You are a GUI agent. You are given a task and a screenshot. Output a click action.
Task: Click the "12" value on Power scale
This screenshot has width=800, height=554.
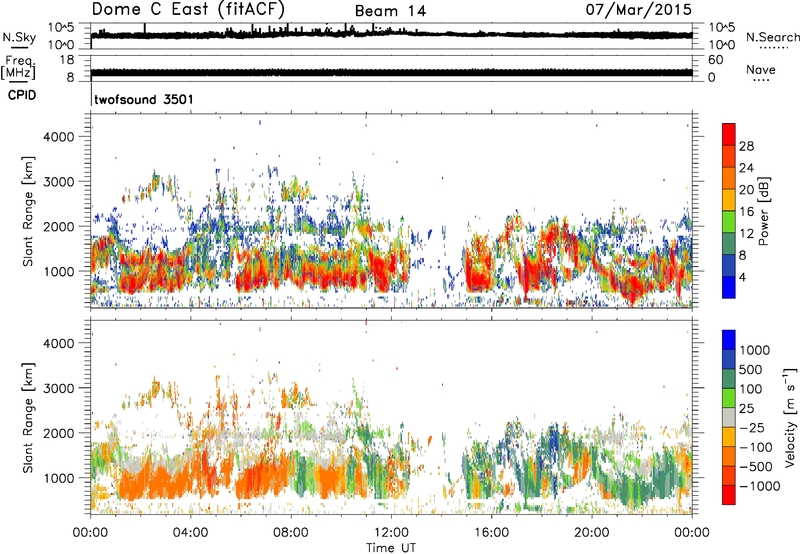click(x=746, y=234)
